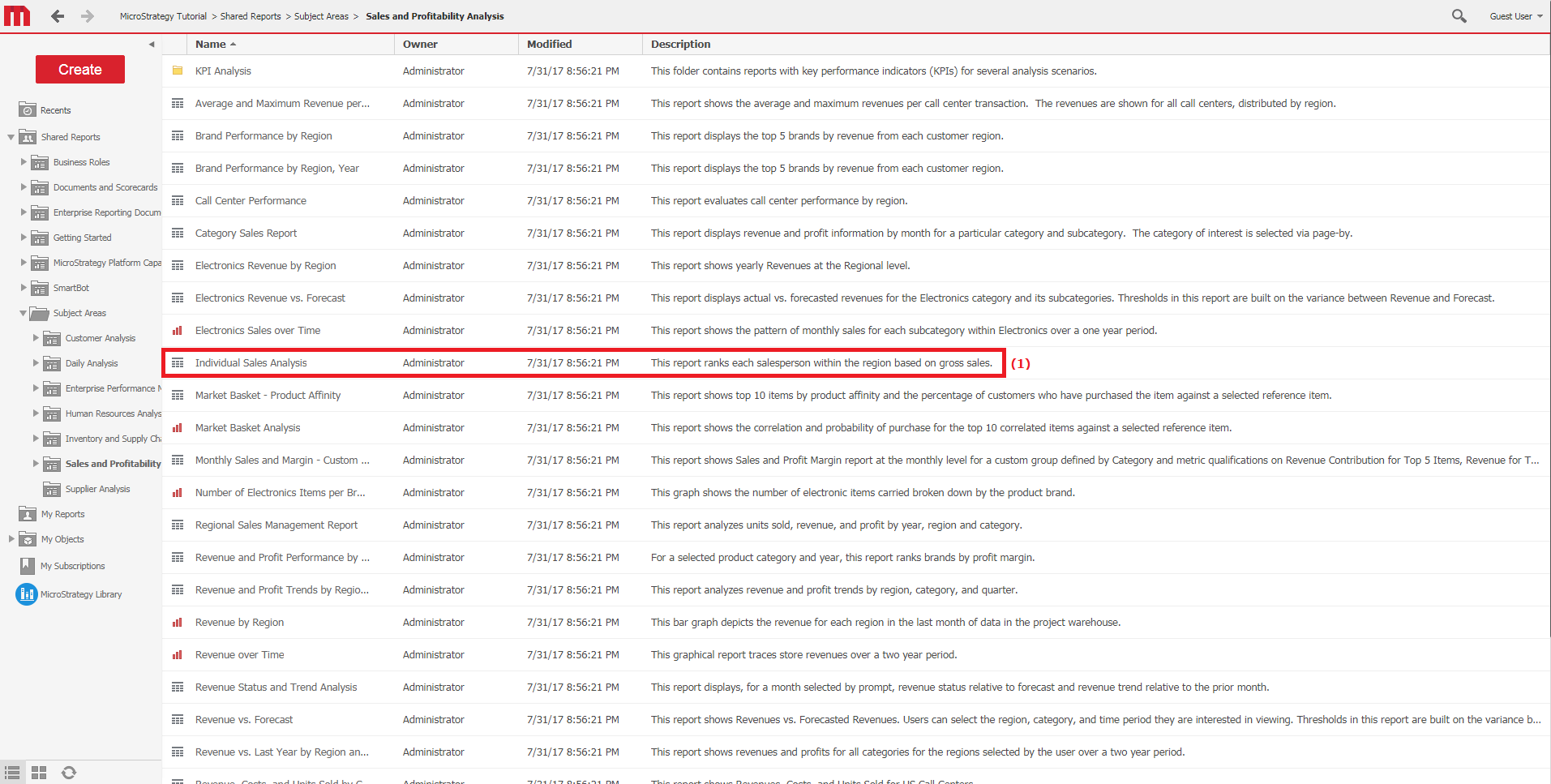Click the refresh icon at bottom left
The image size is (1551, 784).
(69, 773)
